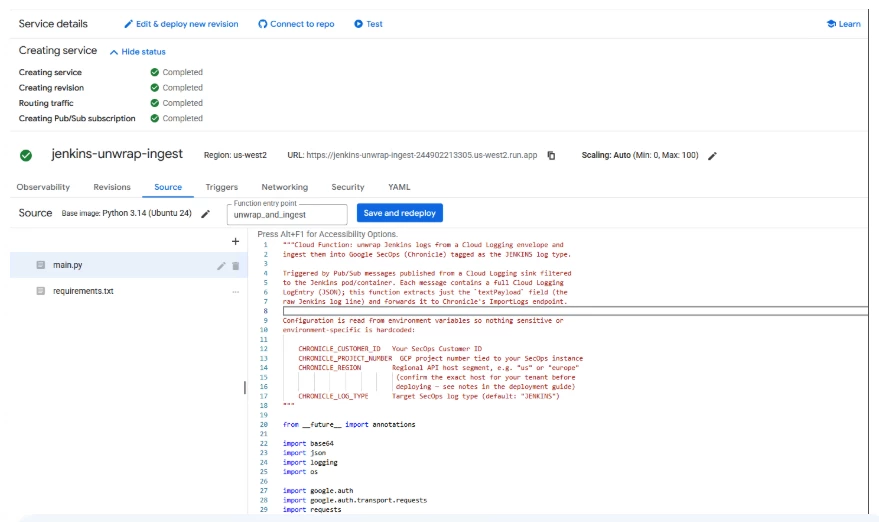Click the Completed check icon for Creating revision
Screen dimensions: 879x522
[x=155, y=87]
